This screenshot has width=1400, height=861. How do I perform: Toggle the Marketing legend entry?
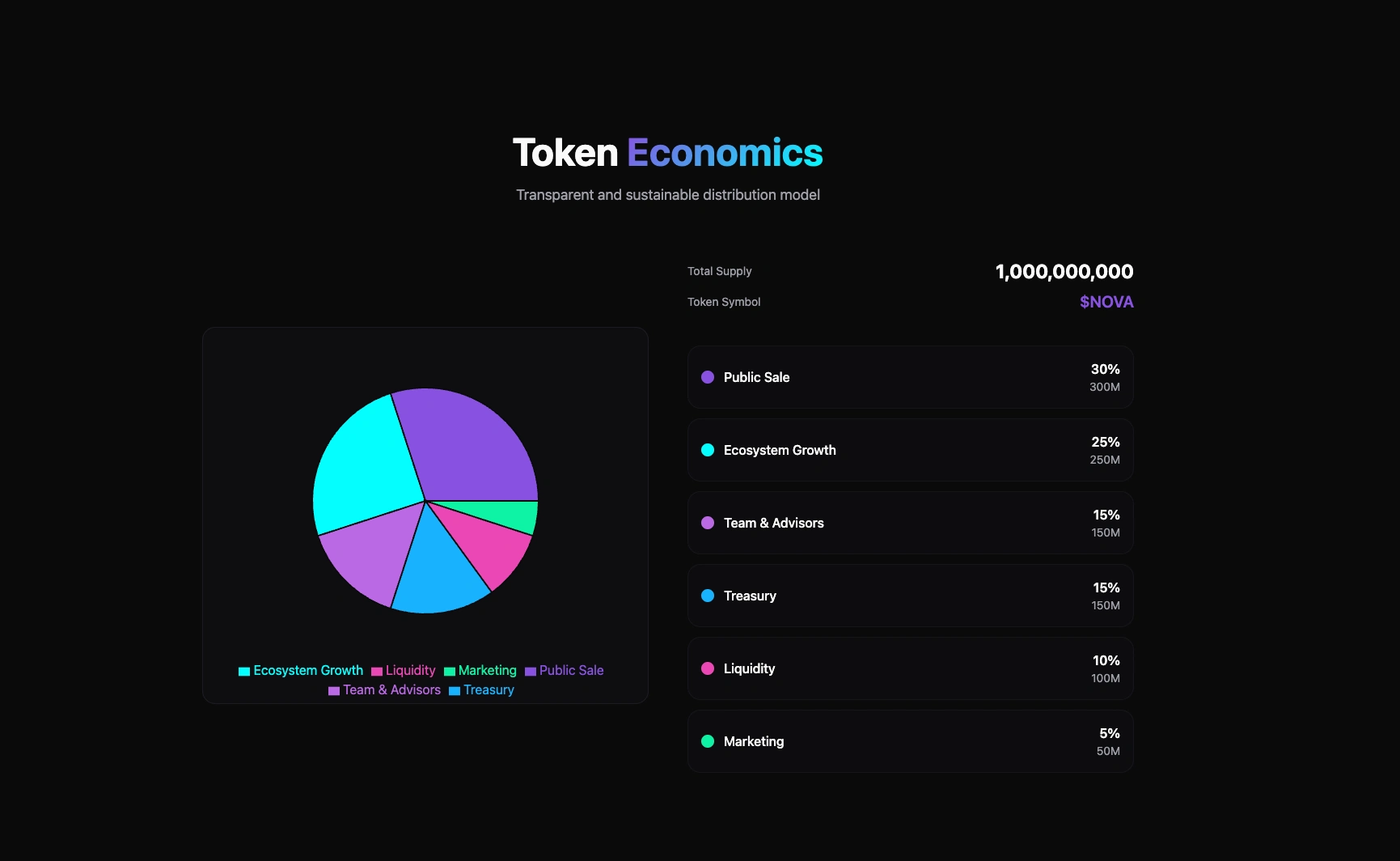tap(480, 671)
